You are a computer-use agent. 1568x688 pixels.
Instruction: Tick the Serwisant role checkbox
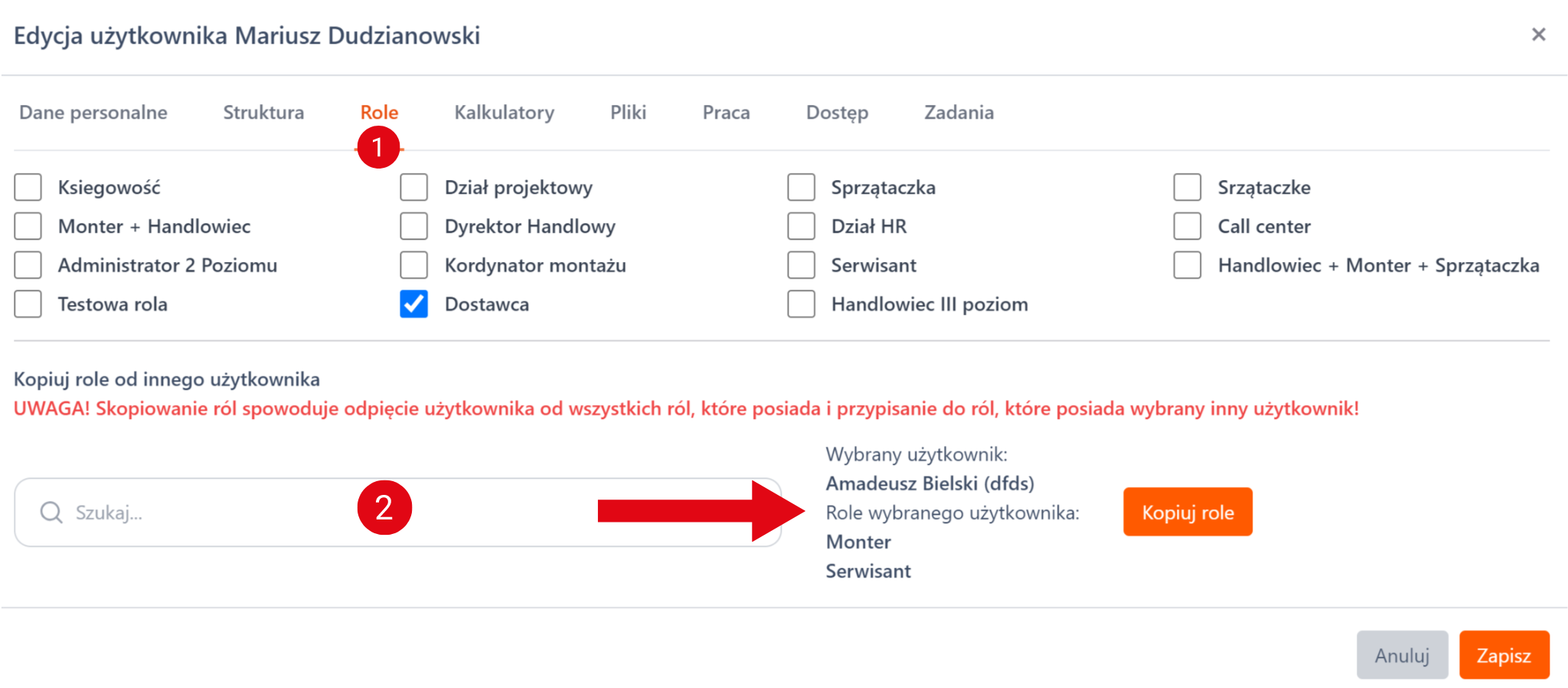pos(801,265)
